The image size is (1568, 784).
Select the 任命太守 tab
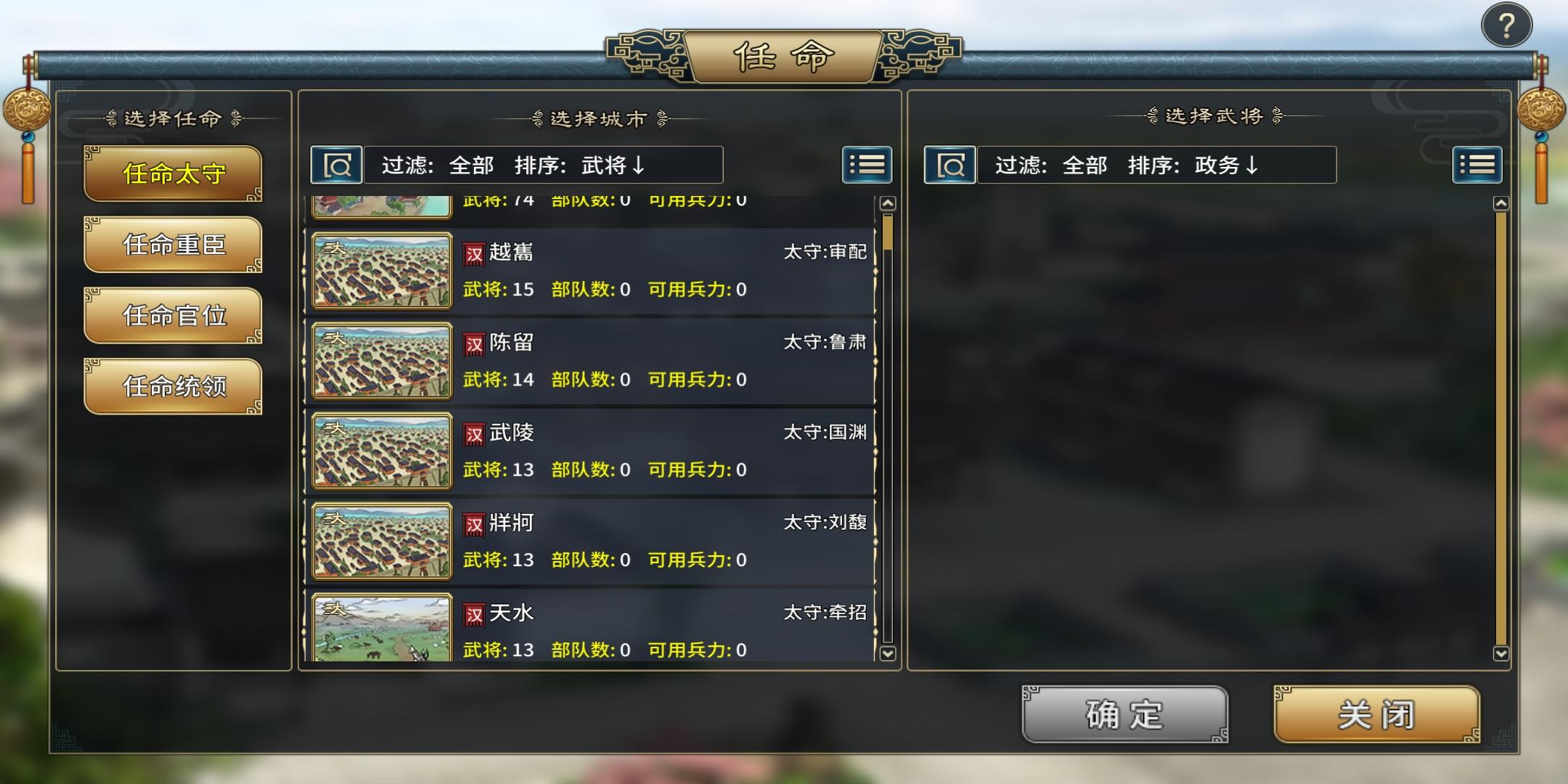(173, 173)
